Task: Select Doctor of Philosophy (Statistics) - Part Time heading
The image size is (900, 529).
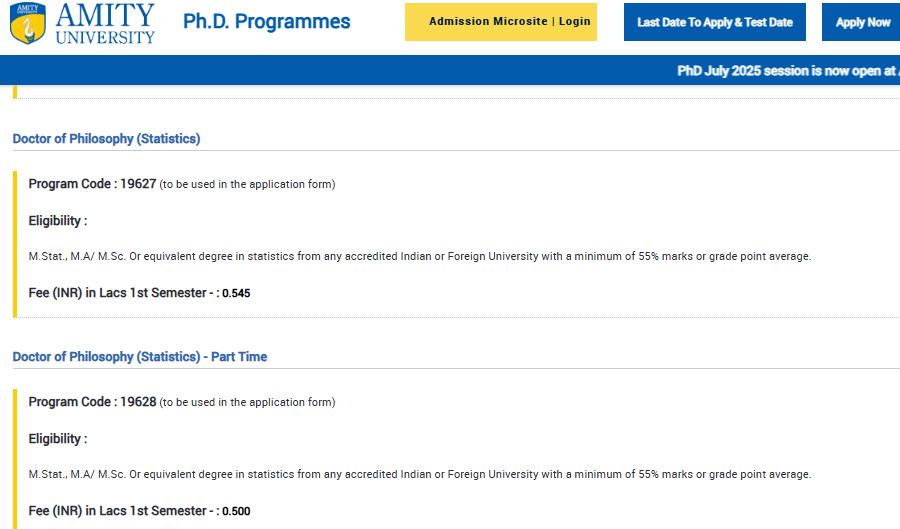Action: pos(139,357)
